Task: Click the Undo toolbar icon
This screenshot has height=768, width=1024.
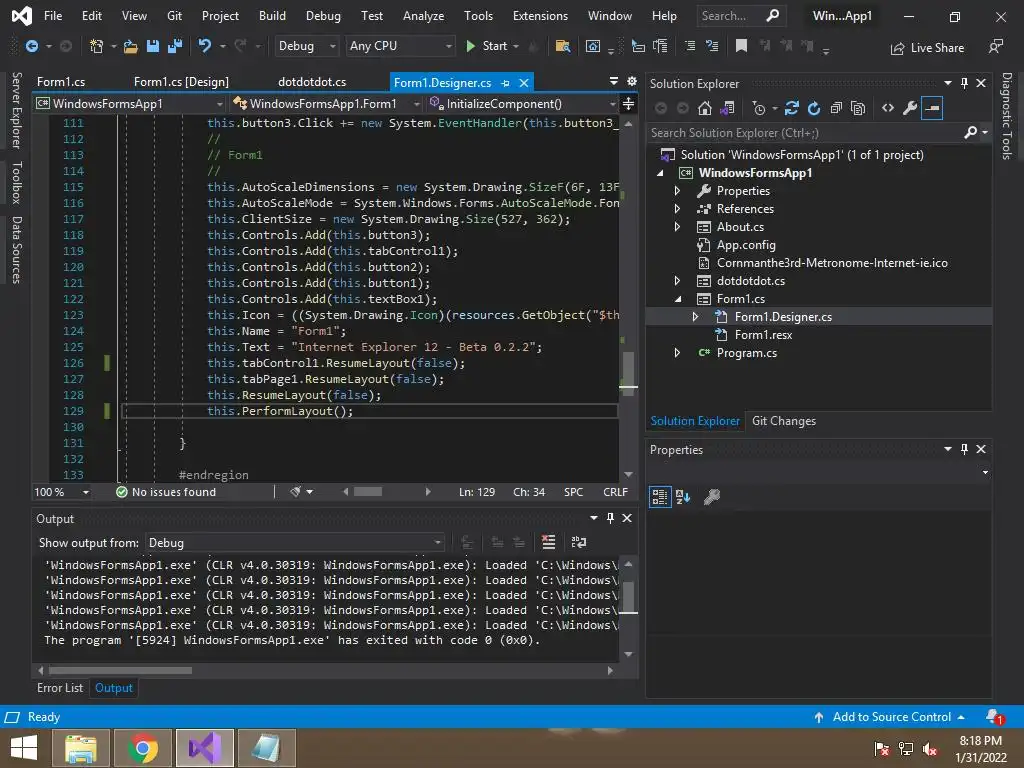Action: tap(205, 46)
